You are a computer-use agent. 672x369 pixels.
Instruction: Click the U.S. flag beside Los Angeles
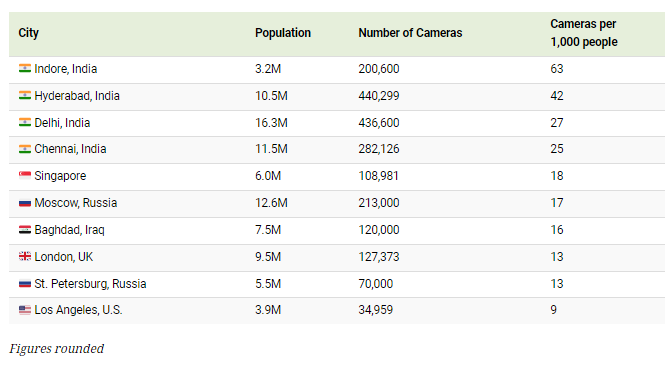(25, 310)
